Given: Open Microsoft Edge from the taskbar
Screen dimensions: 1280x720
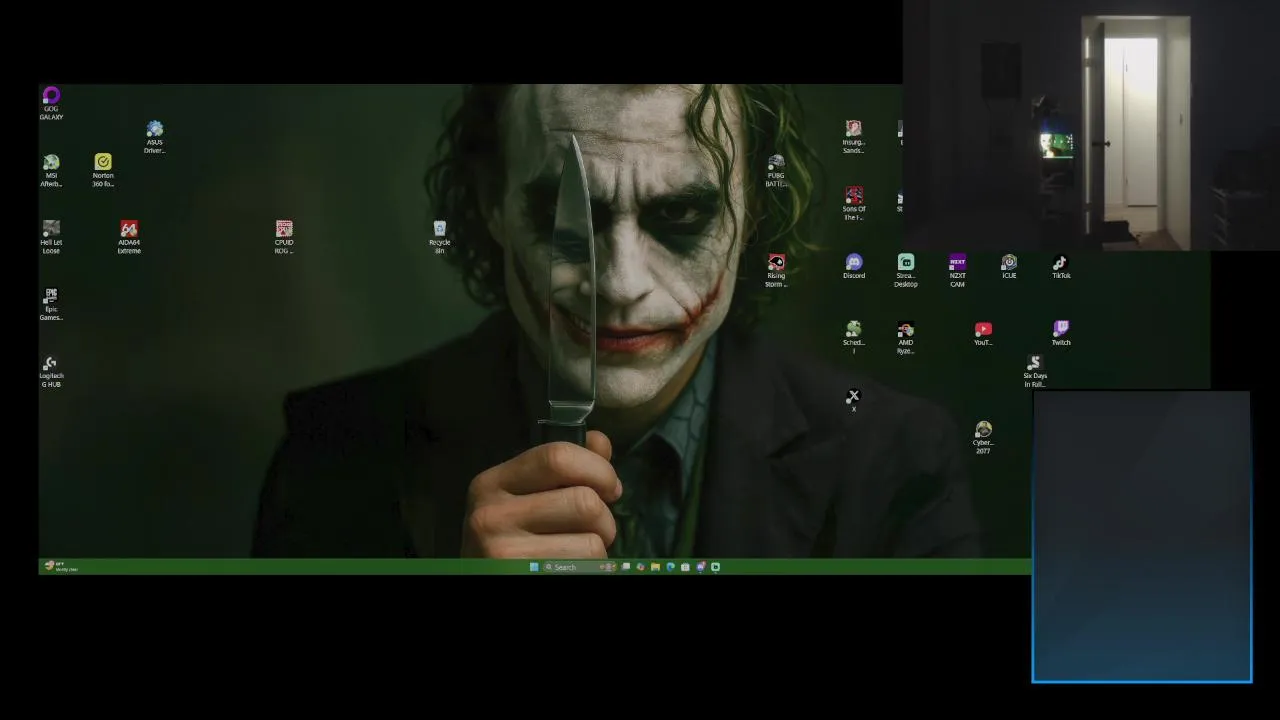Looking at the screenshot, I should coord(670,567).
